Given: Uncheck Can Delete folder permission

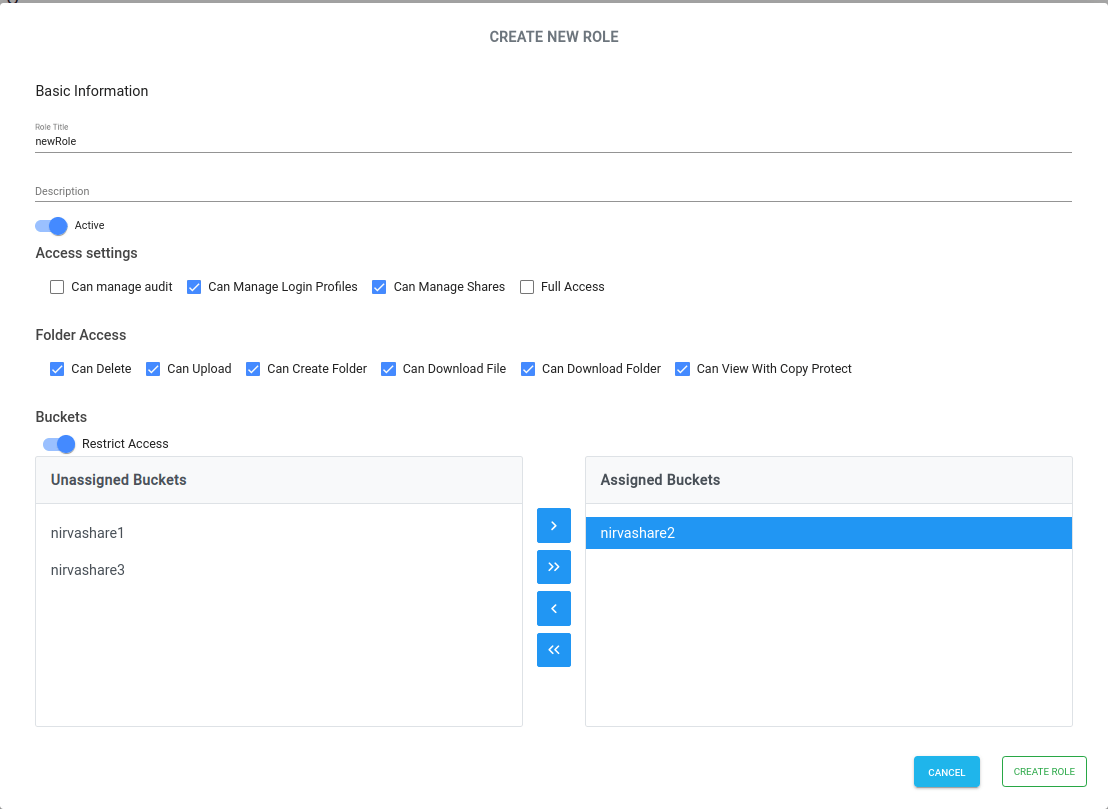Looking at the screenshot, I should 57,369.
